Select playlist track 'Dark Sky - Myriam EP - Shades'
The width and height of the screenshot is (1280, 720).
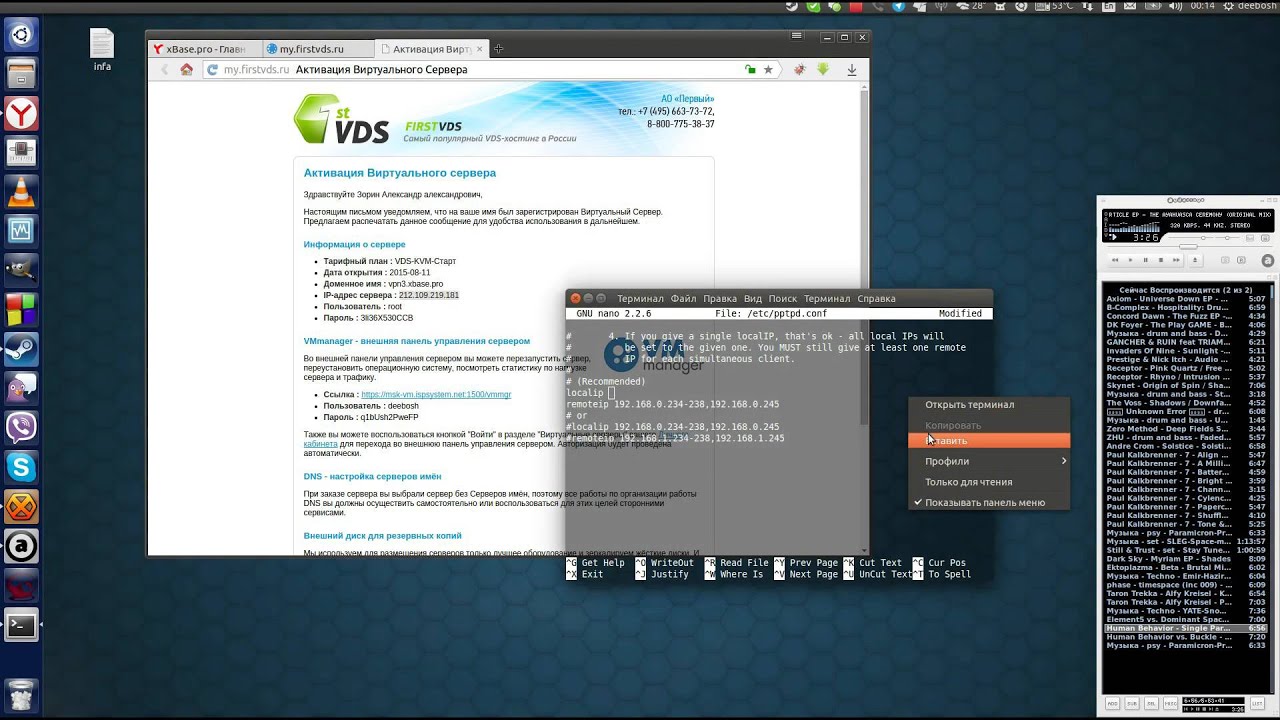point(1186,559)
